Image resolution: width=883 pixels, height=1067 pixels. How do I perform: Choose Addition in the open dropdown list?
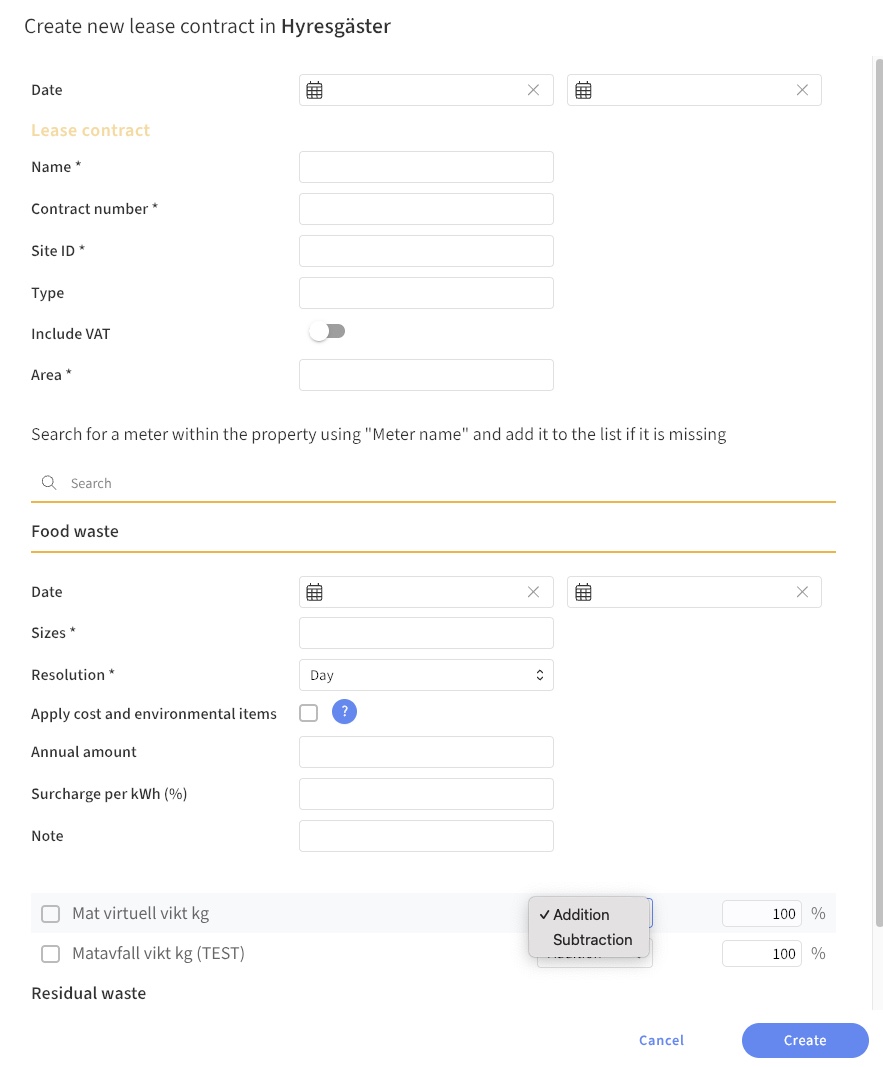coord(581,914)
